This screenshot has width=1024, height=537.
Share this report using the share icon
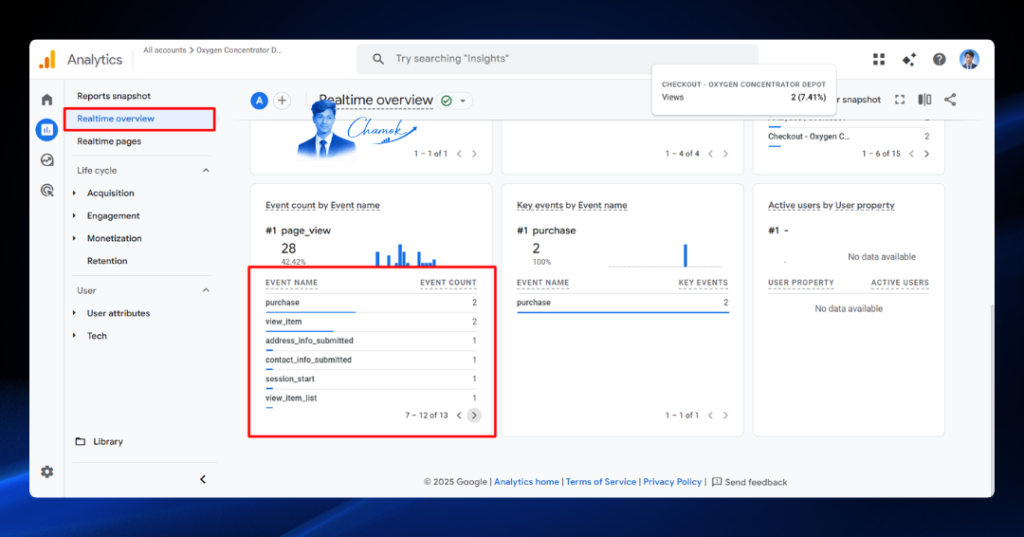point(950,99)
